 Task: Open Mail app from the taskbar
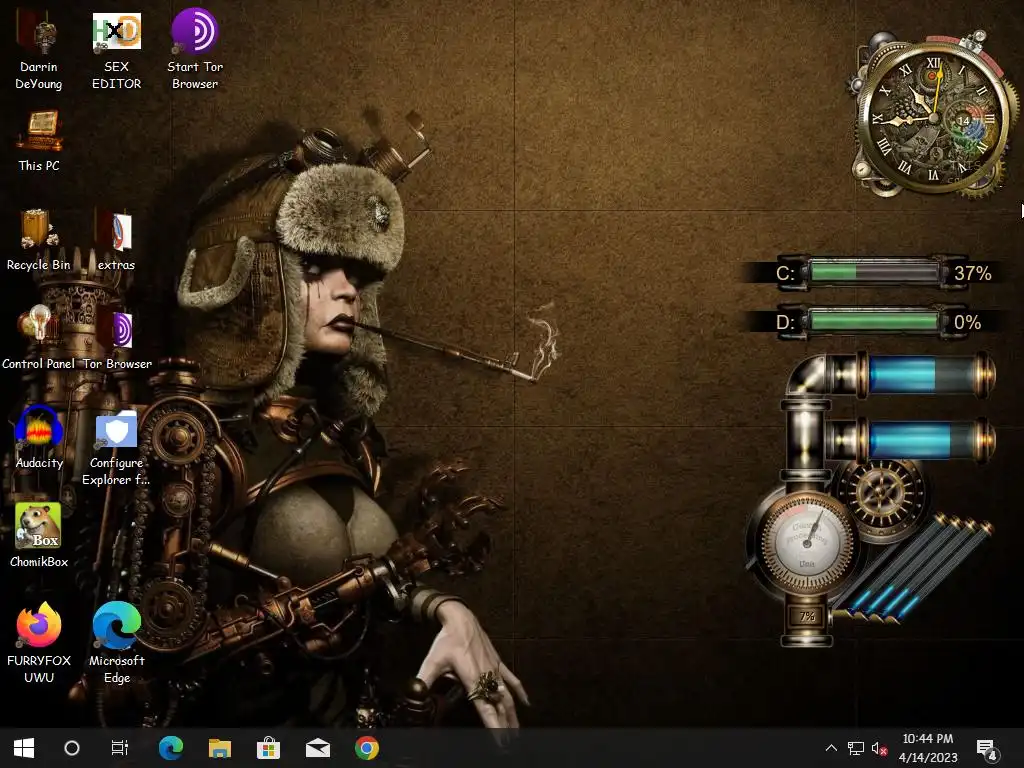click(x=318, y=748)
